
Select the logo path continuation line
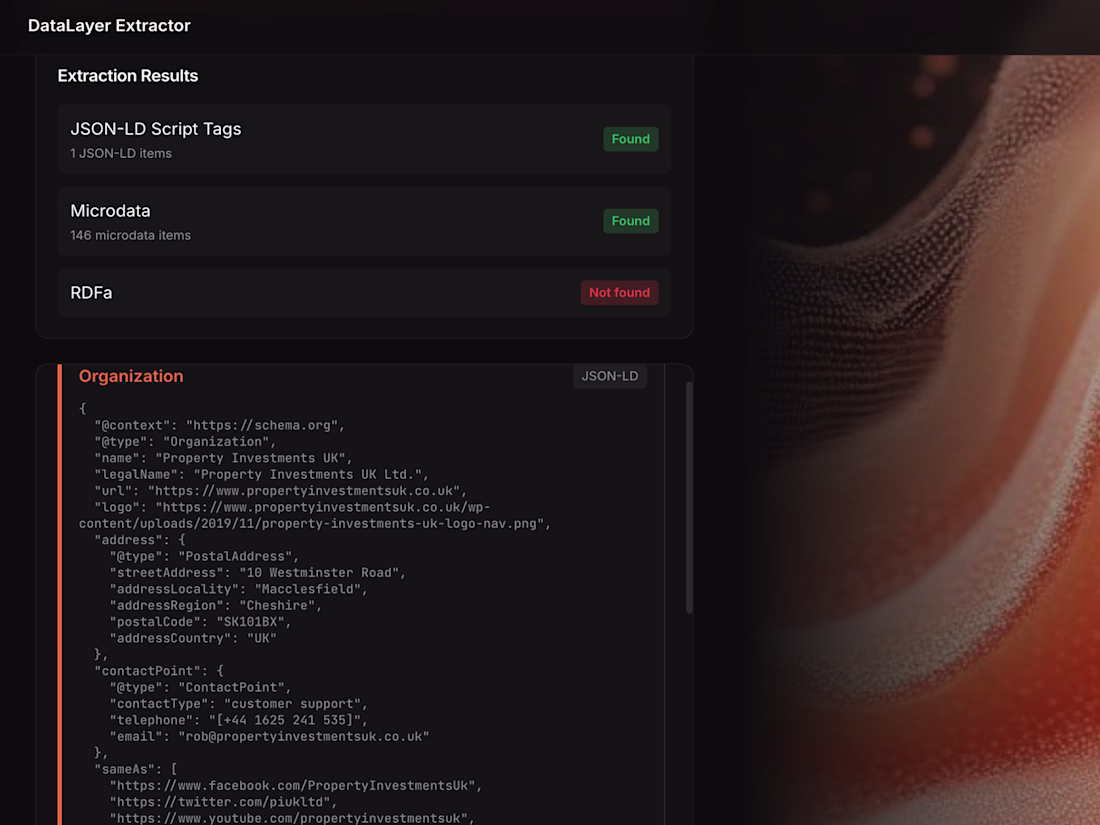click(315, 524)
